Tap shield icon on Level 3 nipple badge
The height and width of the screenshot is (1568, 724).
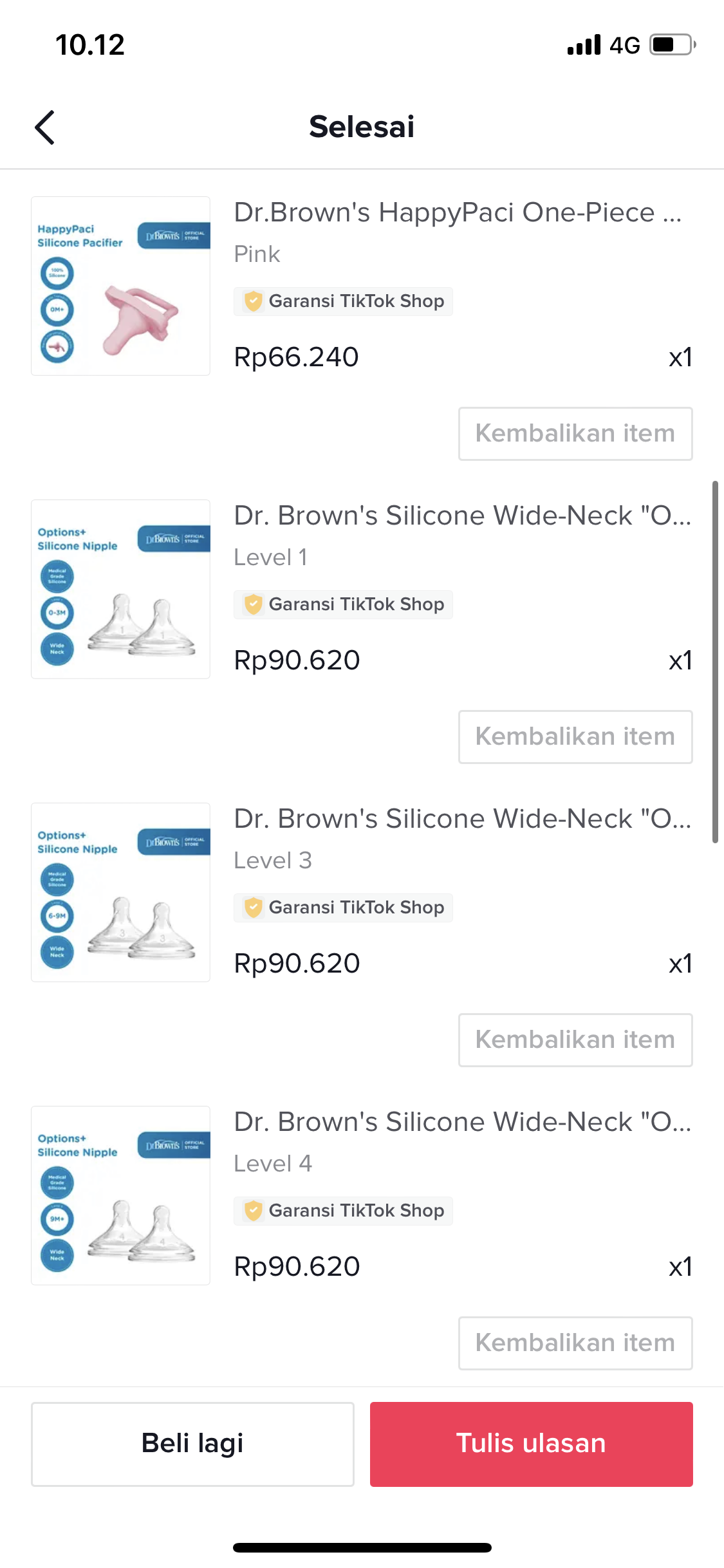[254, 907]
